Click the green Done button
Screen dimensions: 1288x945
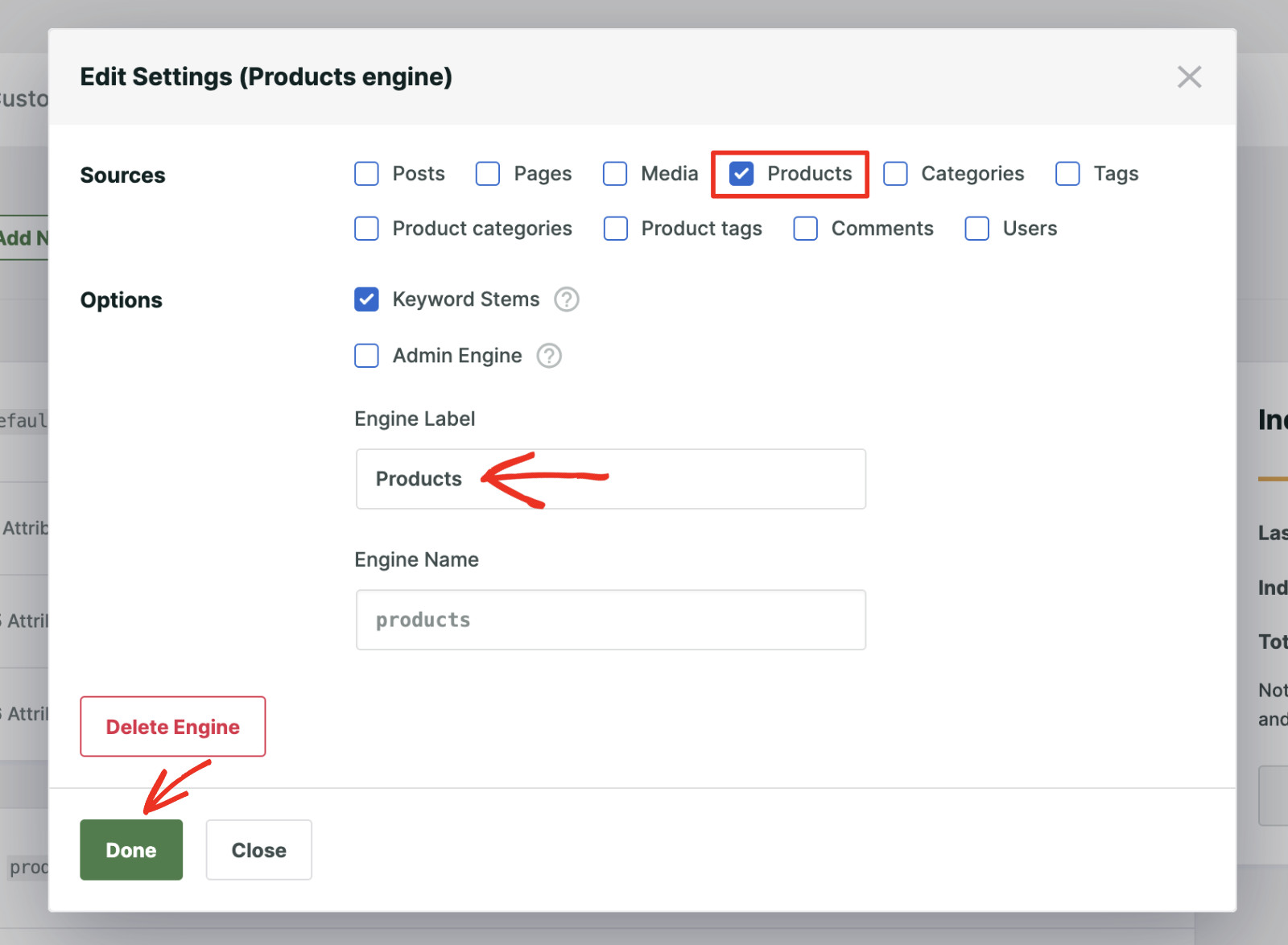click(x=131, y=850)
